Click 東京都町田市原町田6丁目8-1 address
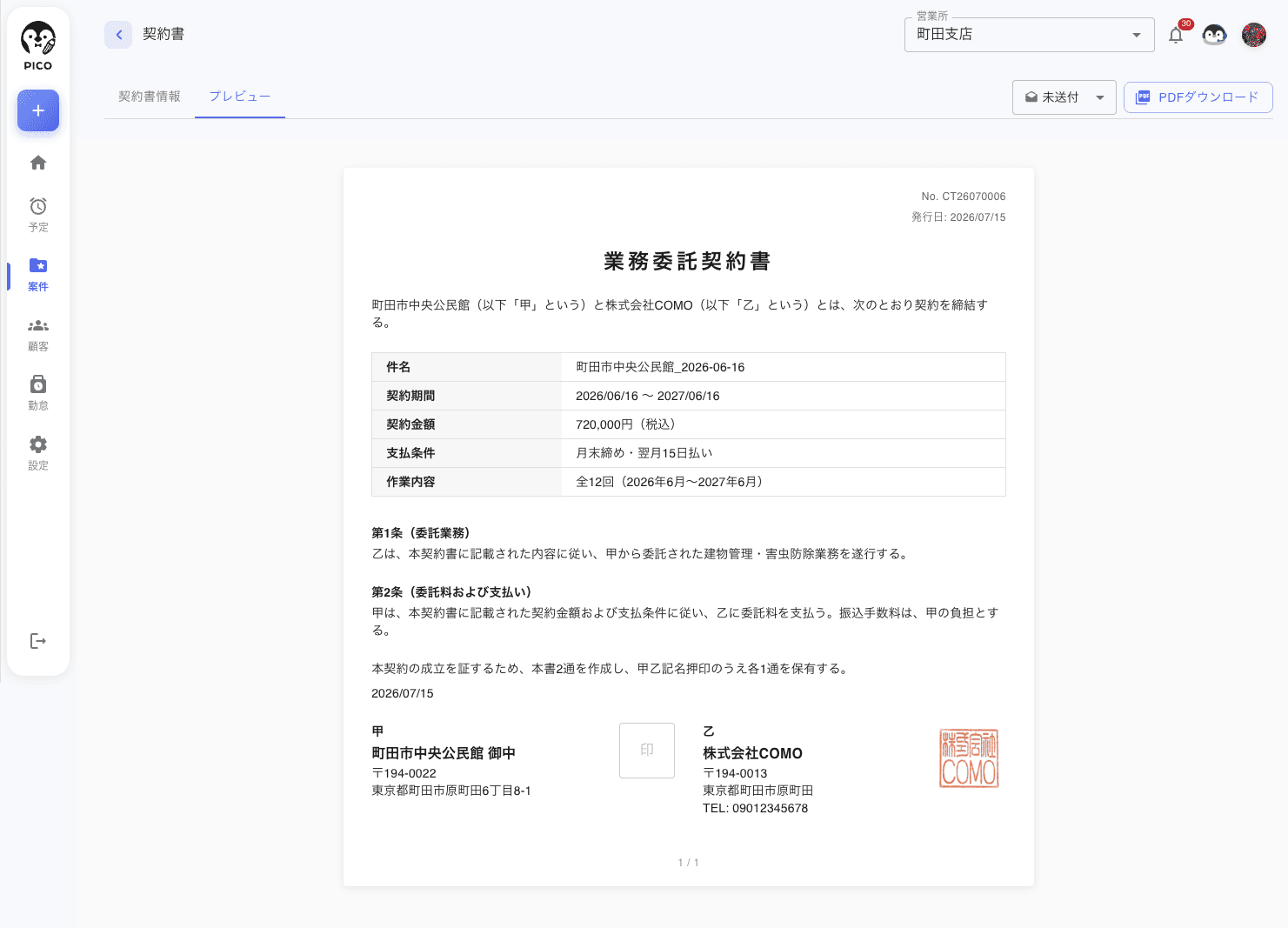Viewport: 1288px width, 928px height. pyautogui.click(x=451, y=791)
